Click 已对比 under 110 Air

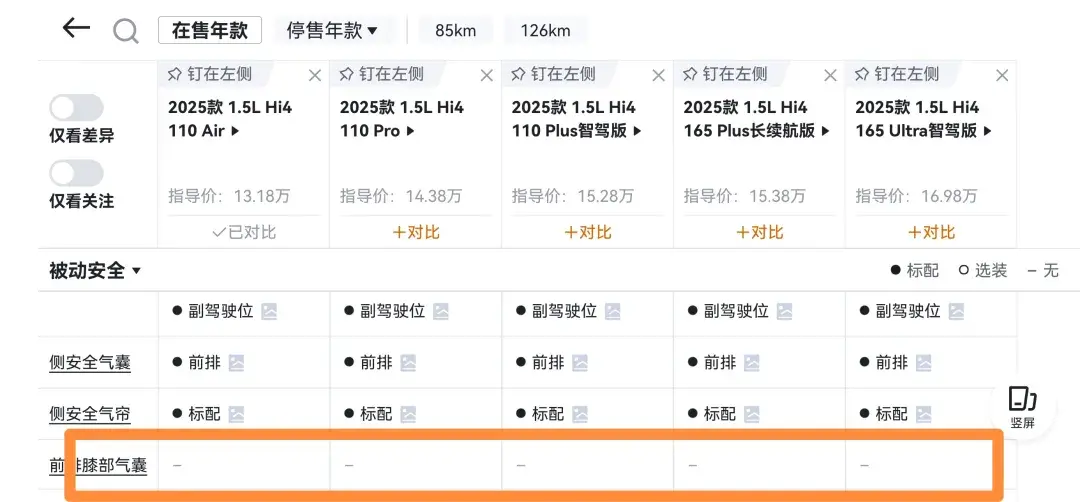[x=244, y=232]
